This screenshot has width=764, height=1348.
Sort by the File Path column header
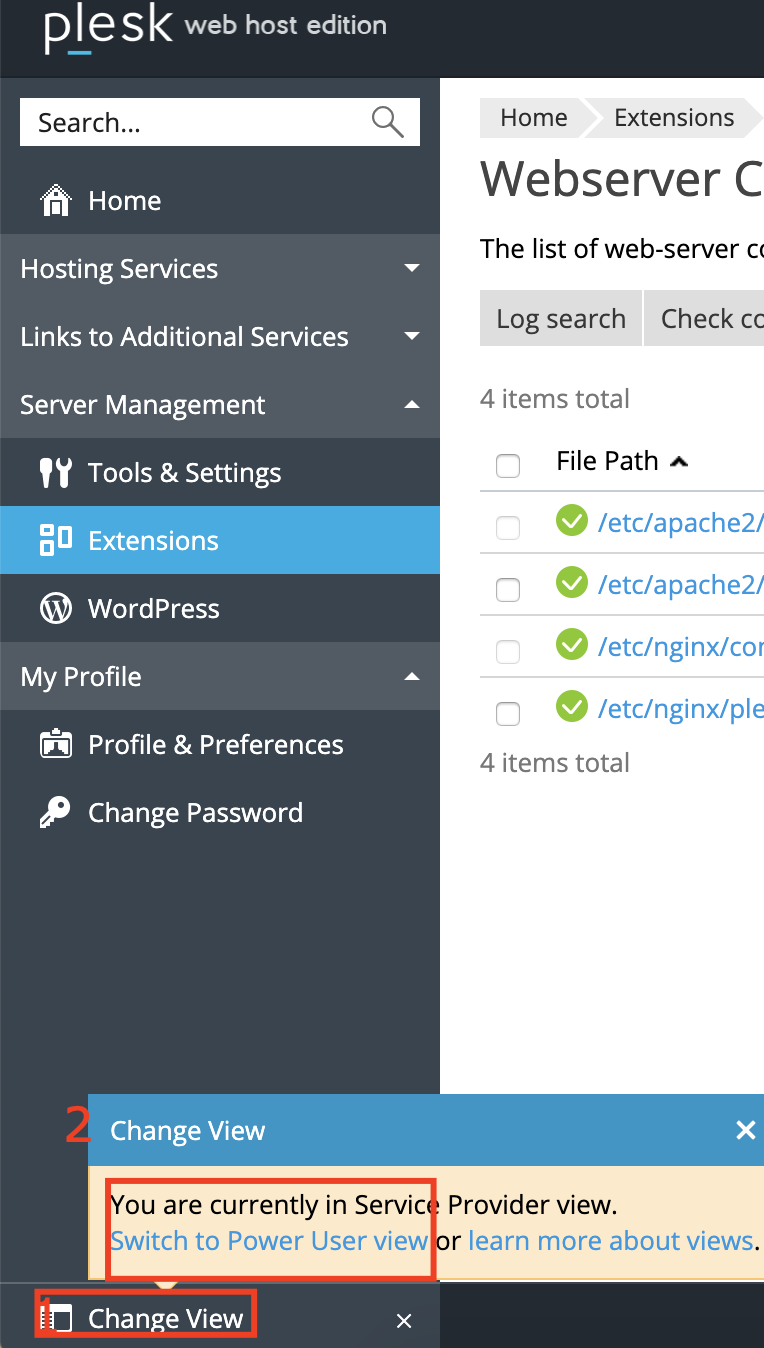click(607, 461)
